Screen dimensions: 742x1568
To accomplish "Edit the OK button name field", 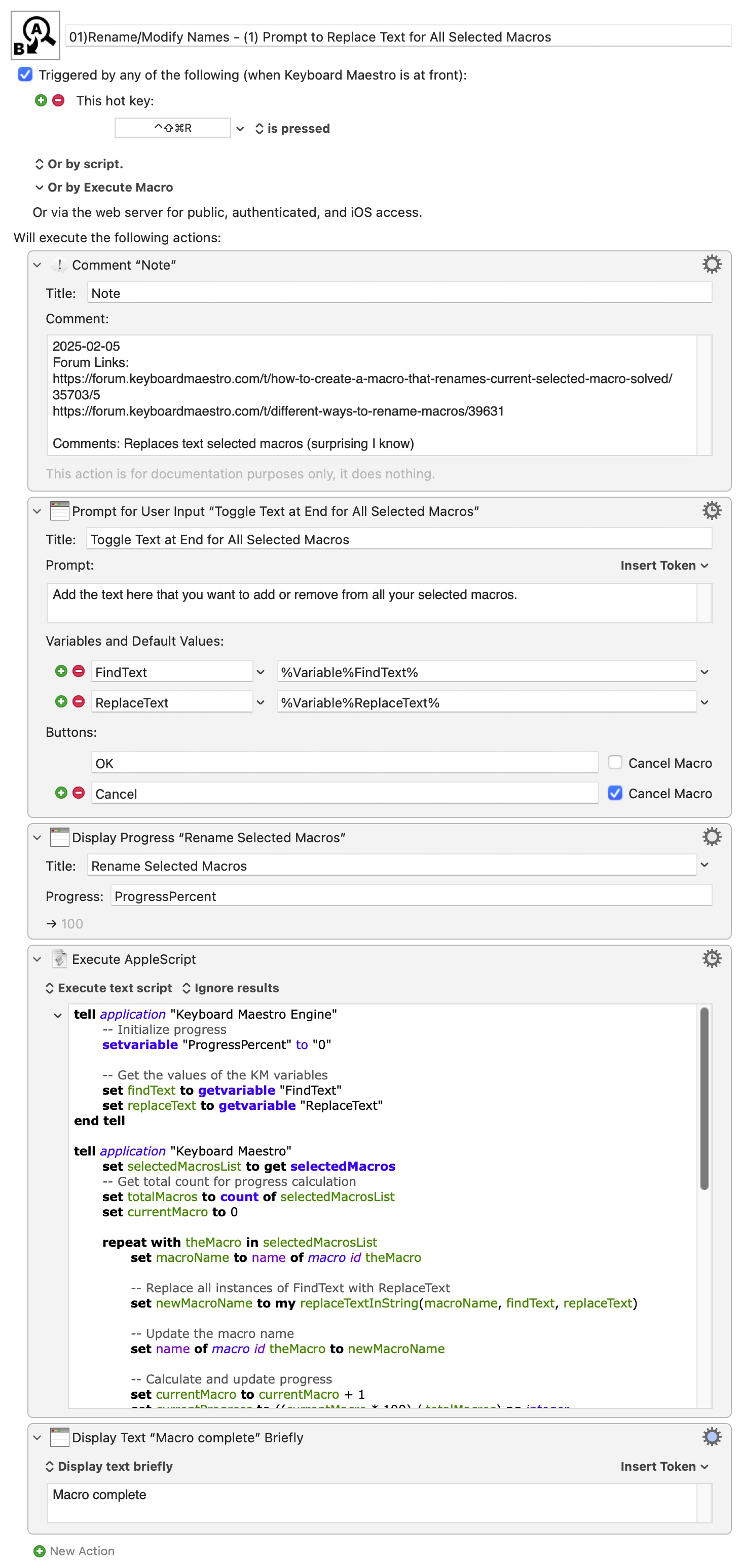I will coord(345,763).
